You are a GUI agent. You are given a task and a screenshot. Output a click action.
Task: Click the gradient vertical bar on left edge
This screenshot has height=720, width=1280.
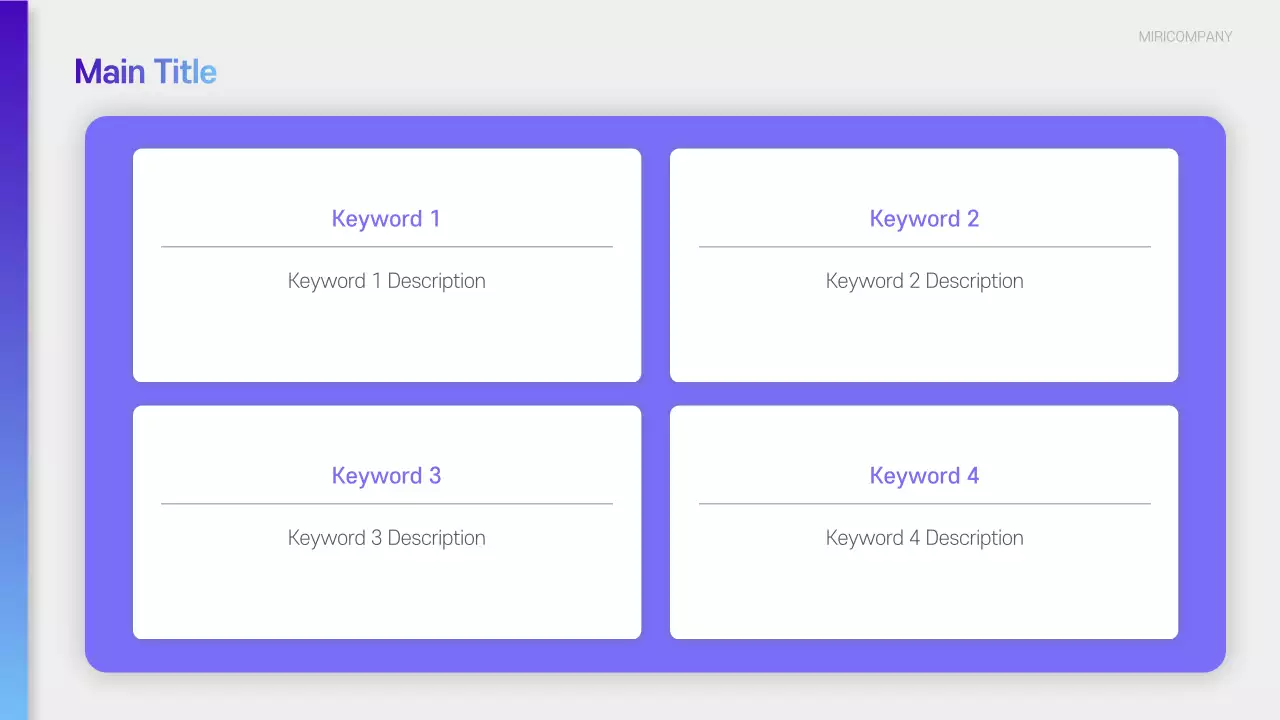click(13, 360)
